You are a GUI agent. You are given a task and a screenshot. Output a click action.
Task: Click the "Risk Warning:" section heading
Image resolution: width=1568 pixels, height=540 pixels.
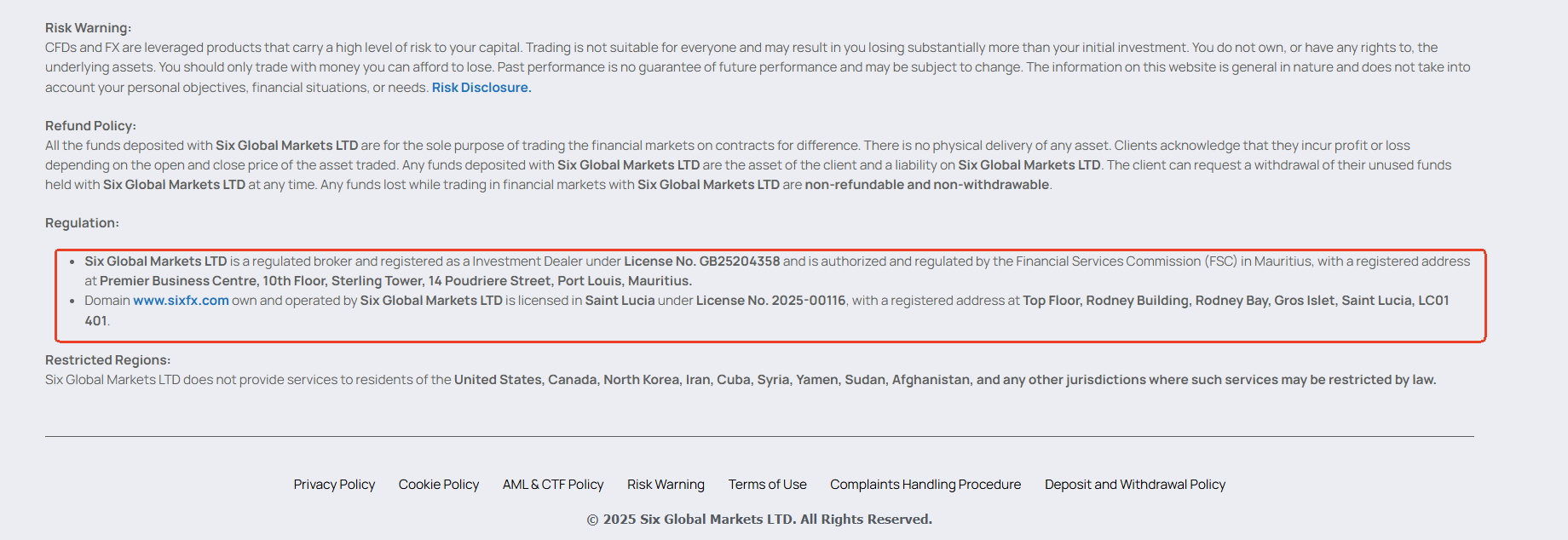click(x=88, y=28)
